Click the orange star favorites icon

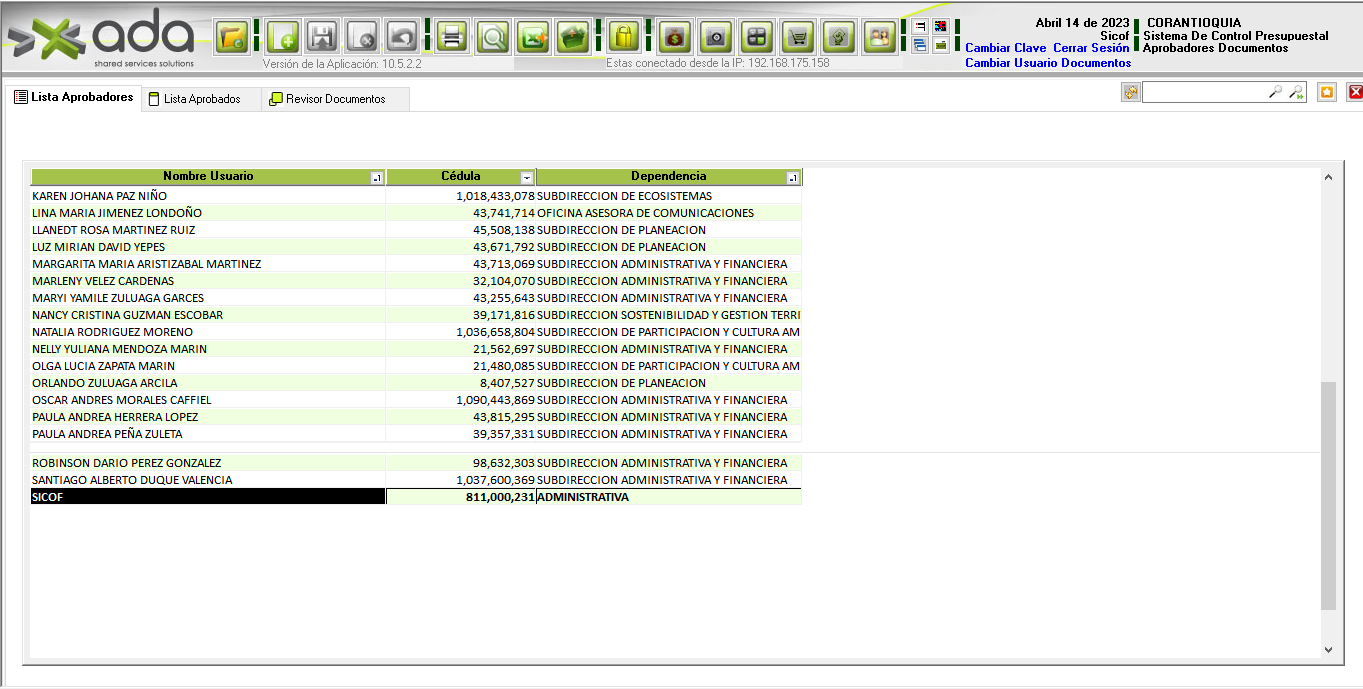pos(1326,92)
